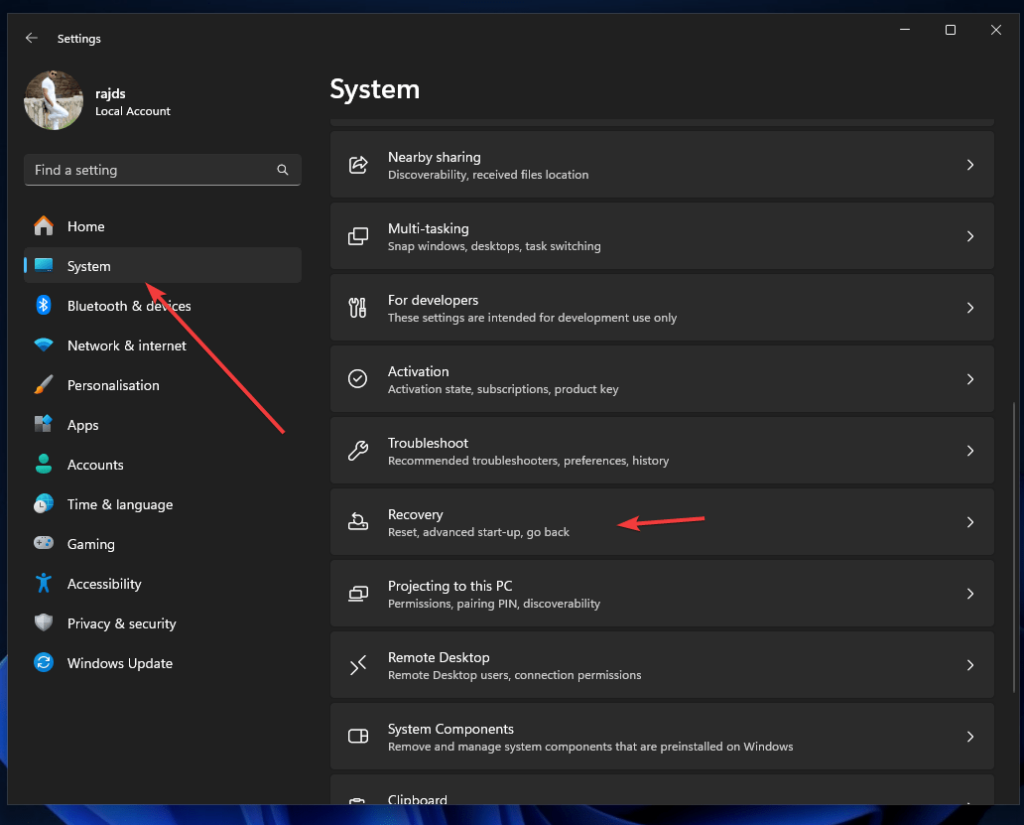Click the Activation checkmark icon
The height and width of the screenshot is (825, 1024).
tap(358, 379)
